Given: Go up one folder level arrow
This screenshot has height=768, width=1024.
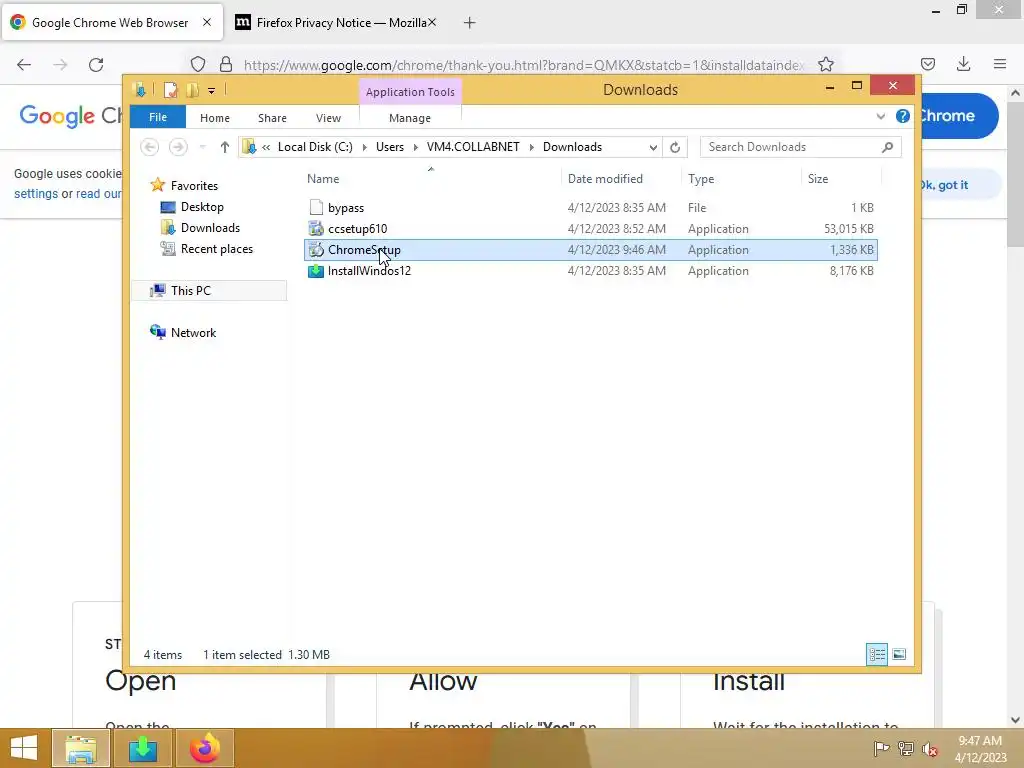Looking at the screenshot, I should pyautogui.click(x=225, y=147).
